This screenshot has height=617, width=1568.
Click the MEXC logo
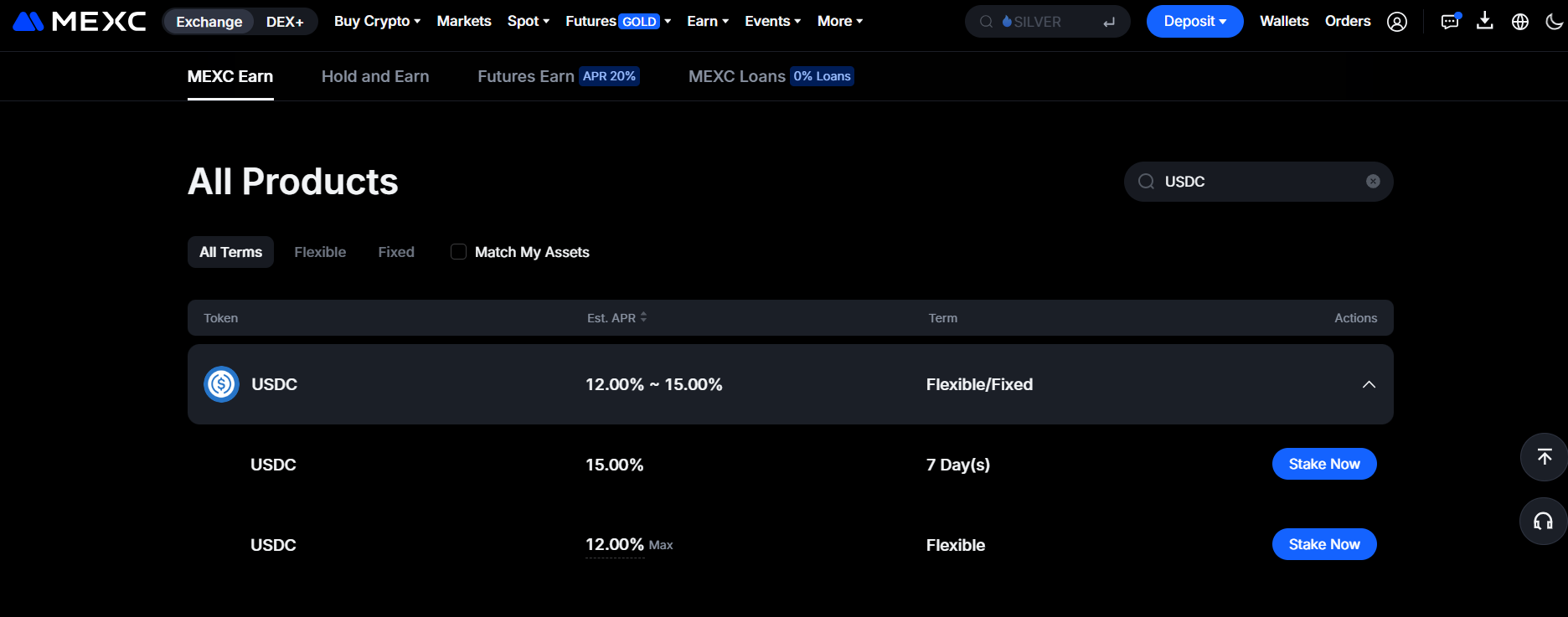click(x=80, y=22)
